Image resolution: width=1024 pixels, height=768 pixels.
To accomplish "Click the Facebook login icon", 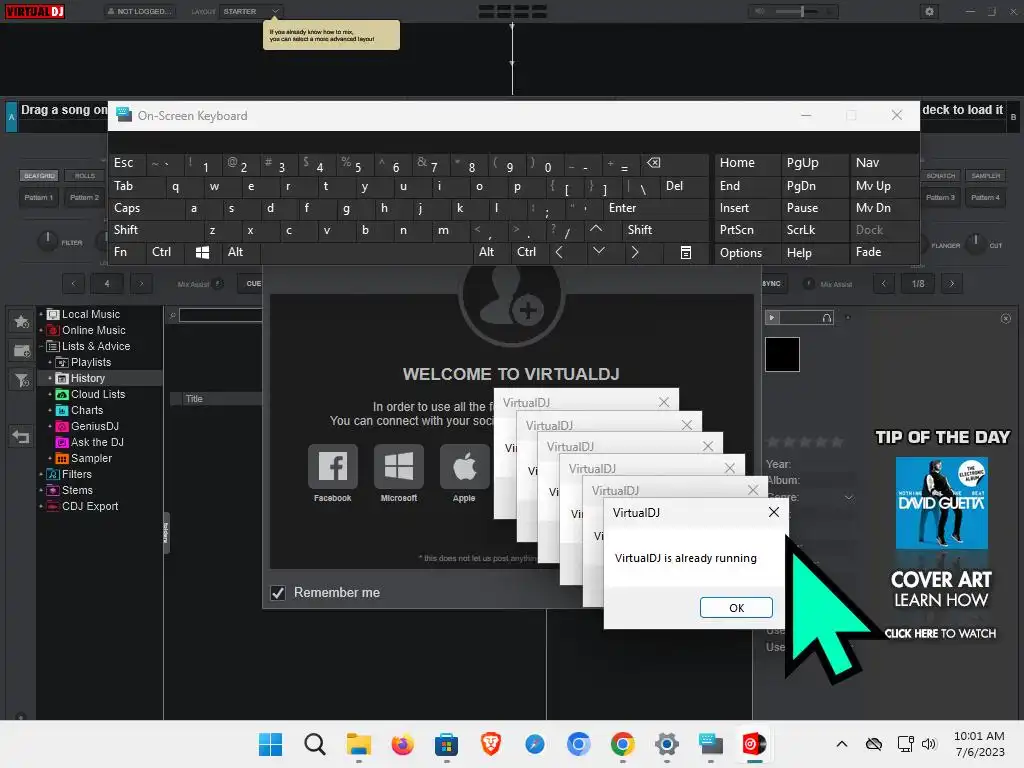I will [332, 466].
